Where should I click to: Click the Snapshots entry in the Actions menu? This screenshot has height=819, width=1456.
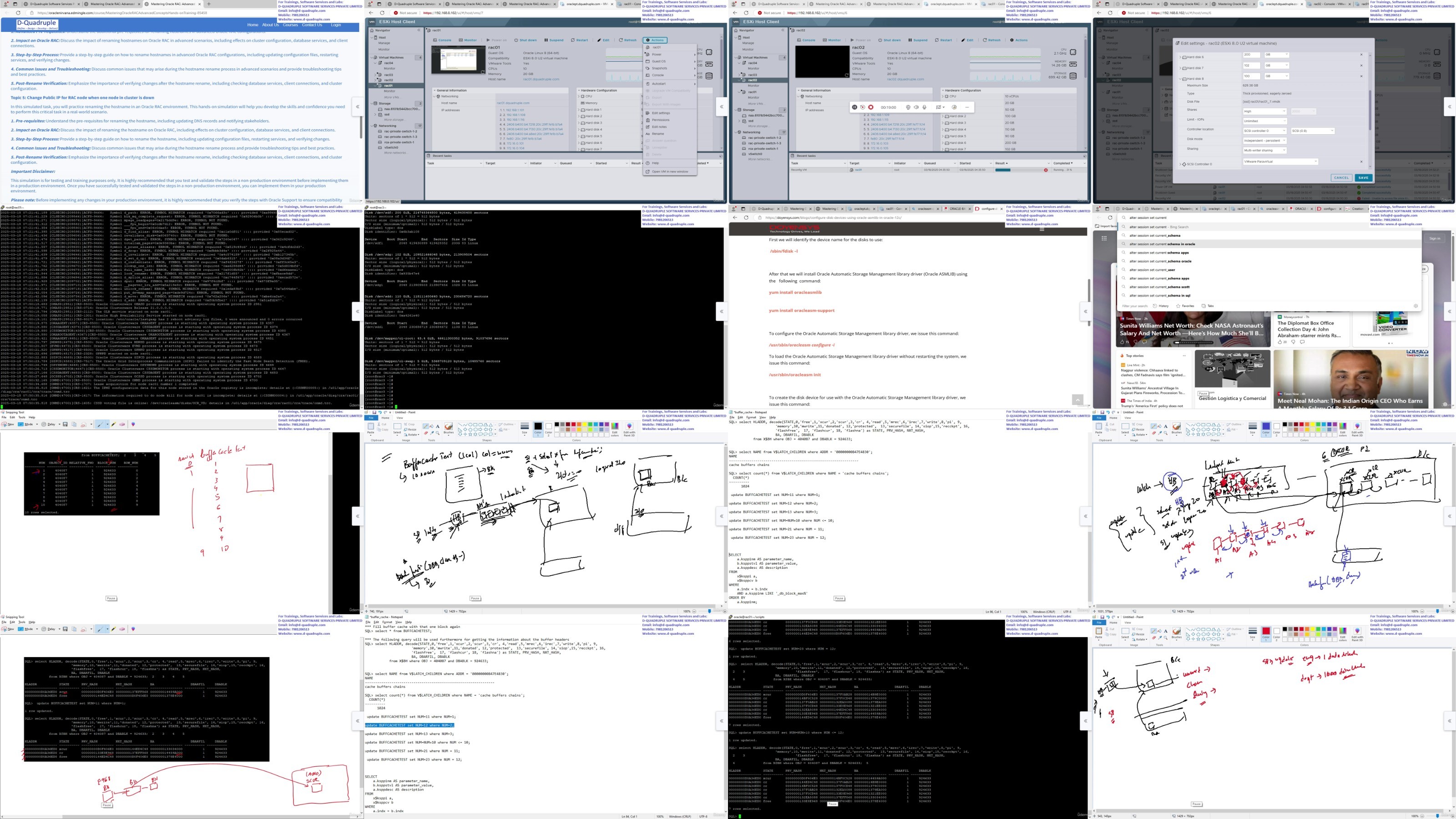pyautogui.click(x=670, y=68)
